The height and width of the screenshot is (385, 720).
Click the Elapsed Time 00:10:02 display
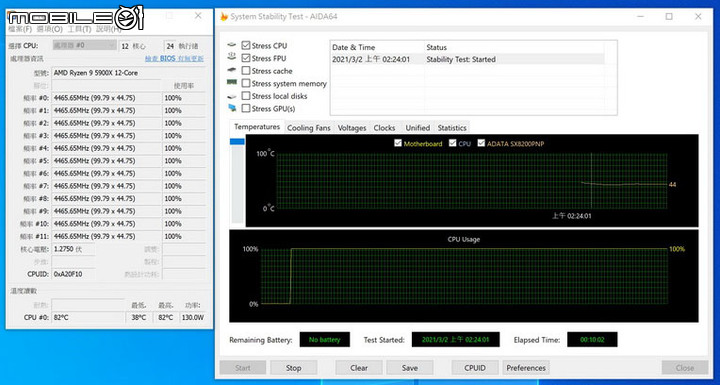[x=592, y=340]
